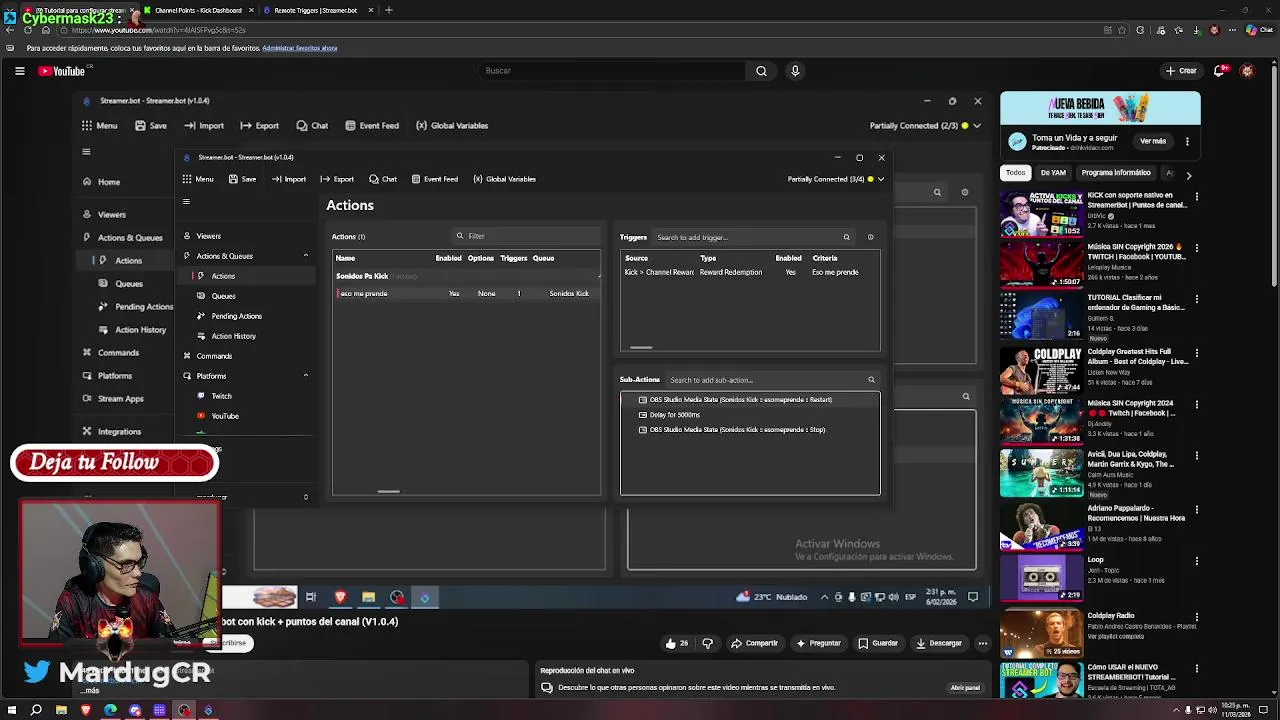Open the YouTube account avatar menu
The image size is (1280, 720).
pos(1247,71)
